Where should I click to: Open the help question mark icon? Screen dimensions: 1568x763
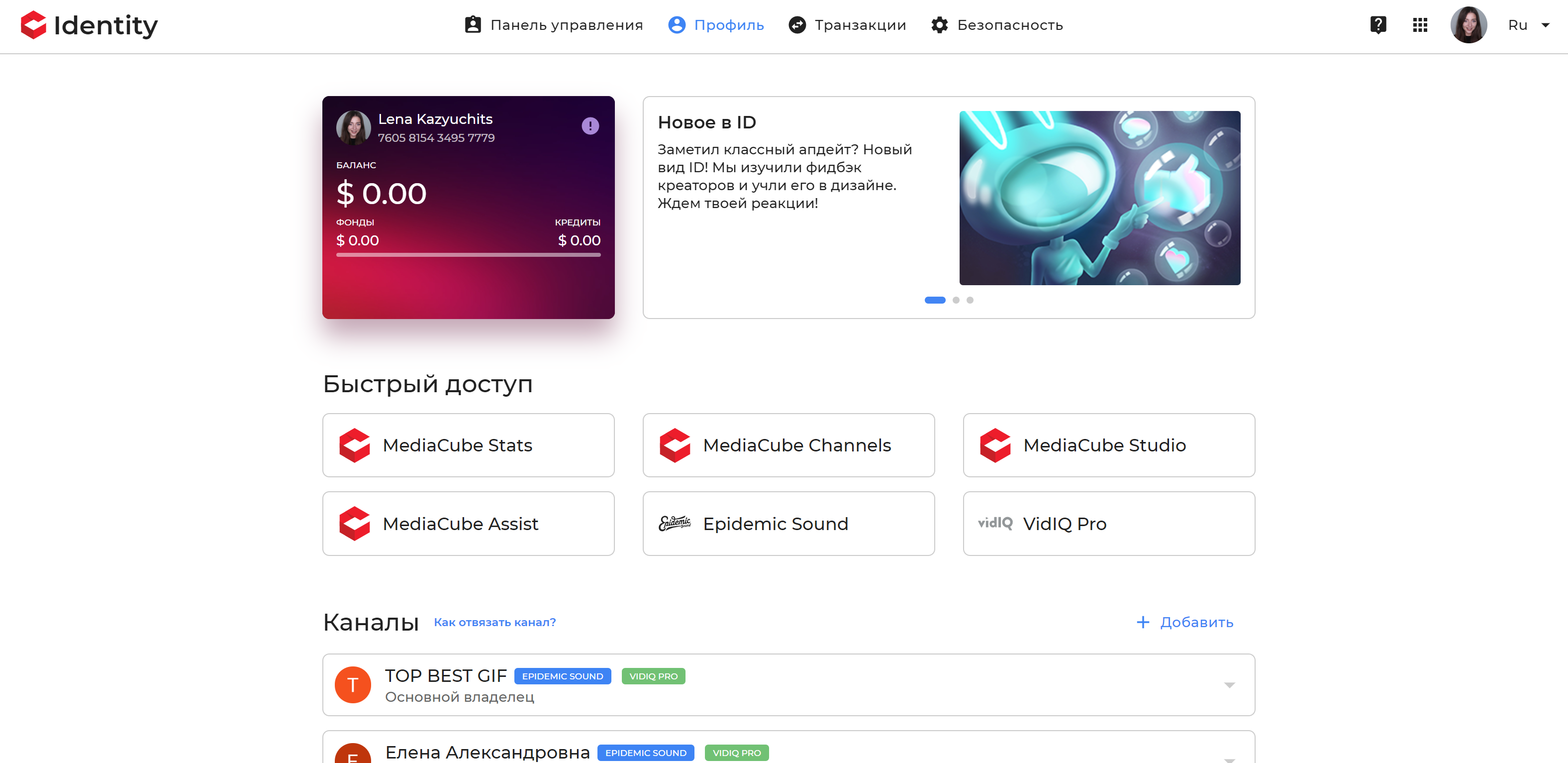[1378, 25]
